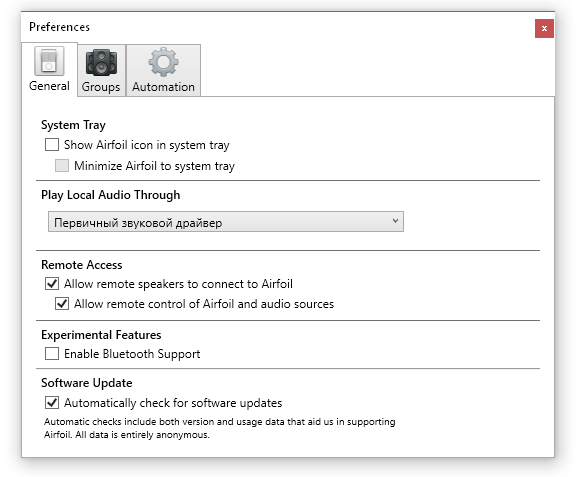This screenshot has height=477, width=582.
Task: Uncheck Allow remote speakers to connect
Action: pyautogui.click(x=52, y=284)
